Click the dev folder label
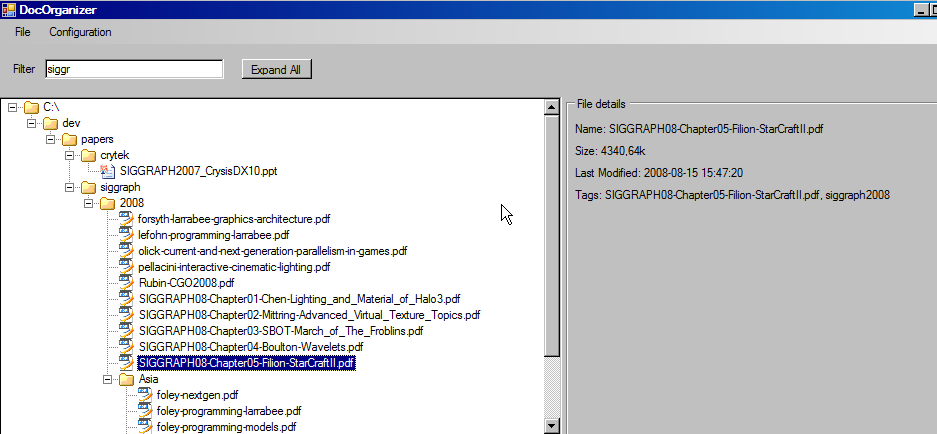937x434 pixels. pos(71,124)
